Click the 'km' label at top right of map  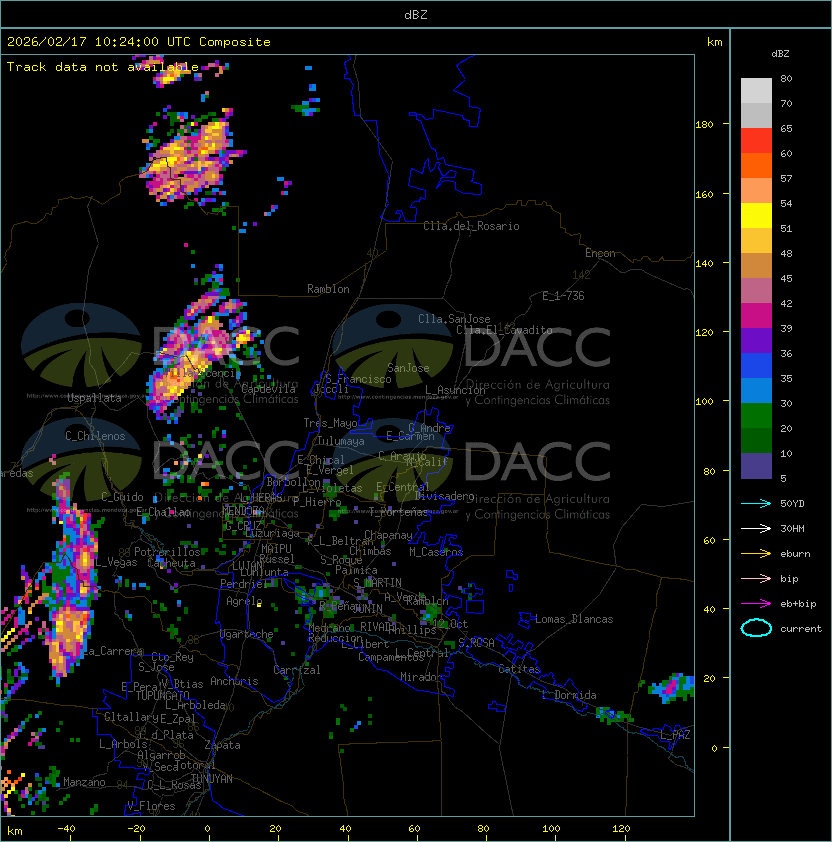tap(714, 42)
